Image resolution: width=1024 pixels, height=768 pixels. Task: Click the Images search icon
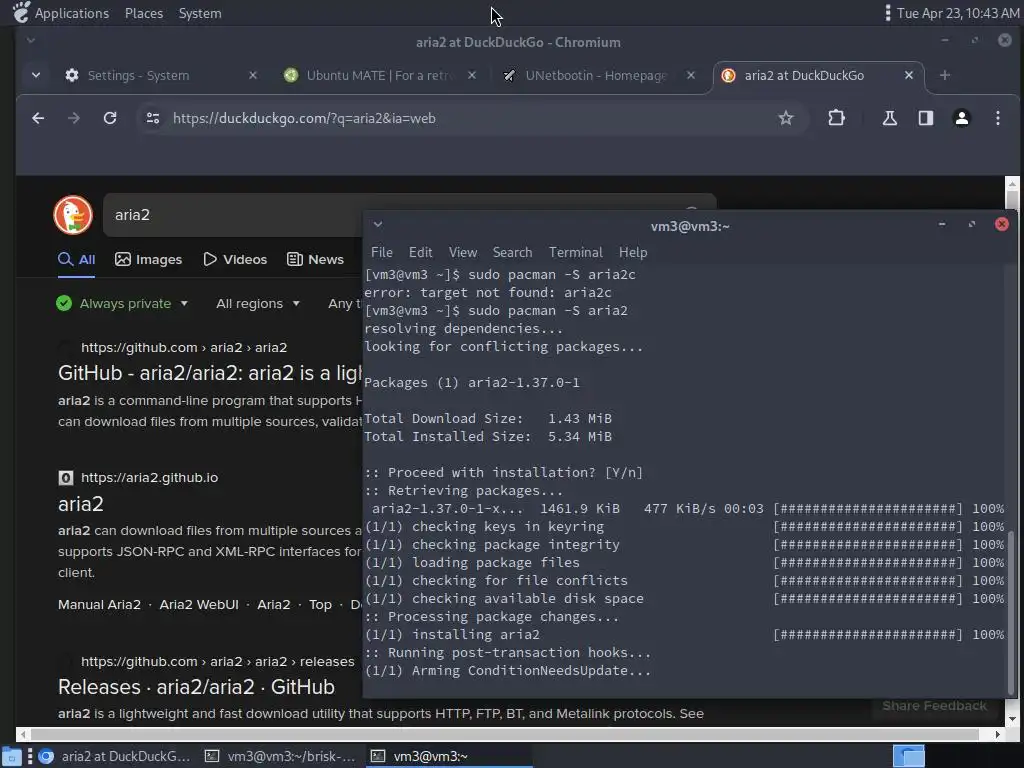point(123,259)
